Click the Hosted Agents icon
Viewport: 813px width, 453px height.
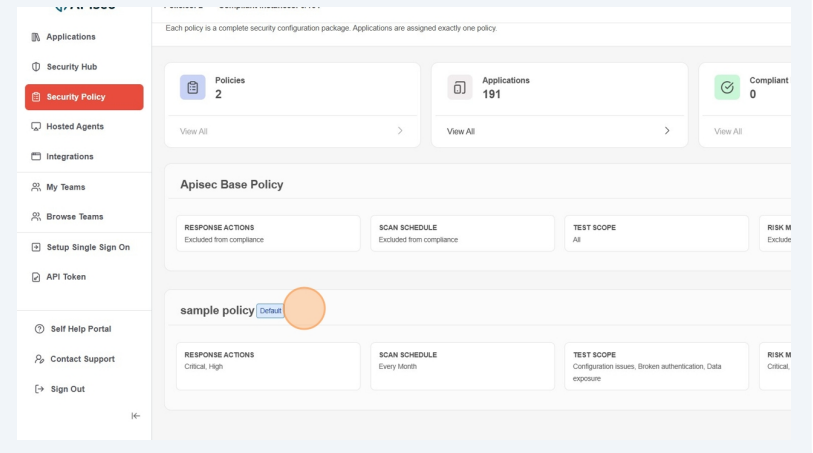[37, 127]
